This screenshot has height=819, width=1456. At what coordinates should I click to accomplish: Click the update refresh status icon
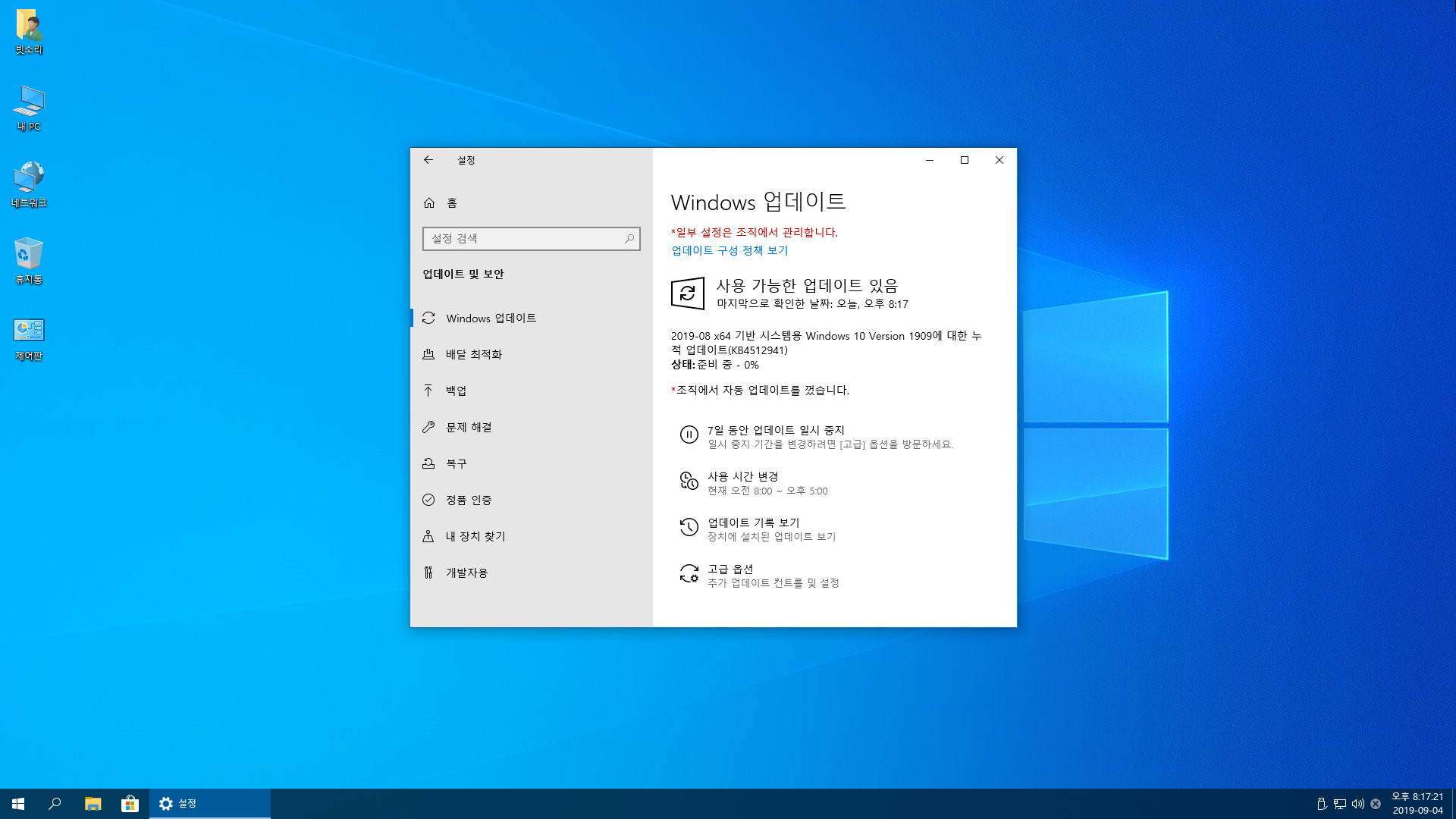coord(688,293)
